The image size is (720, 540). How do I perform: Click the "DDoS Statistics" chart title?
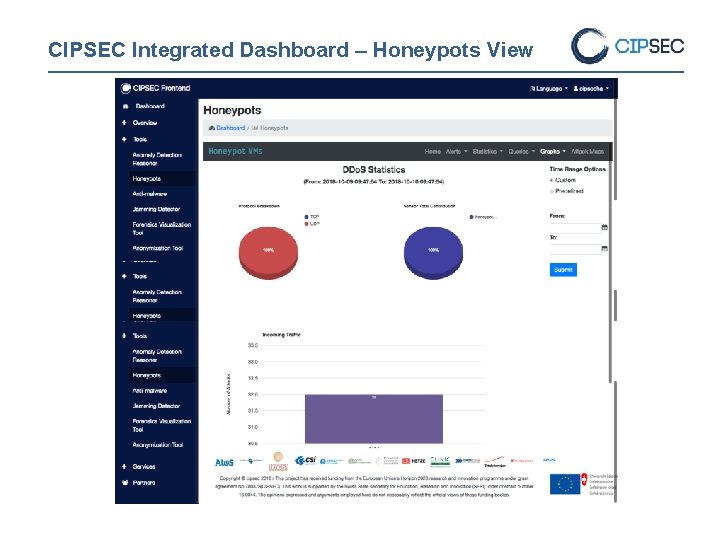click(x=374, y=170)
